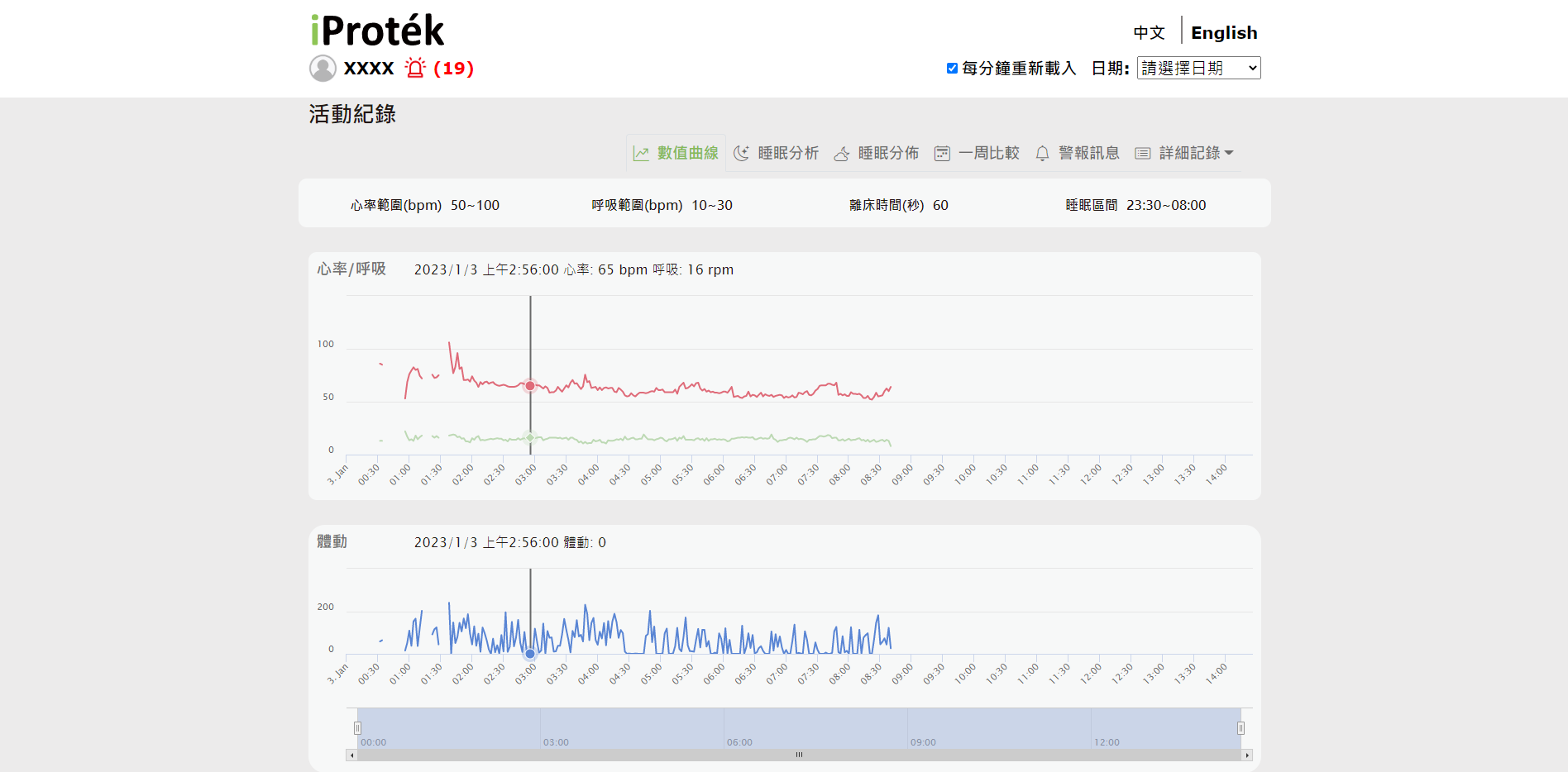Click the iProték logo

[378, 31]
